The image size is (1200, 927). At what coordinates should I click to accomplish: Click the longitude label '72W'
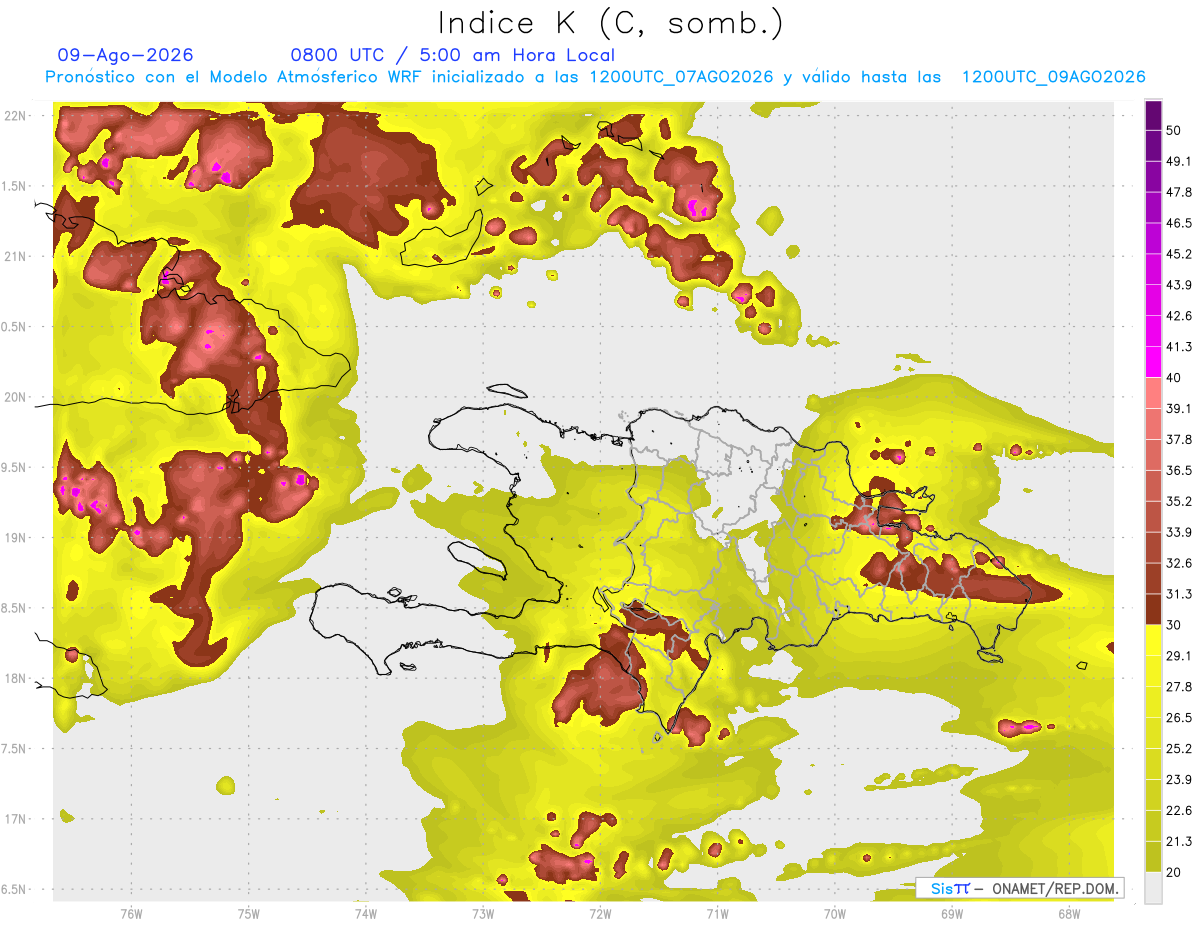tap(600, 913)
